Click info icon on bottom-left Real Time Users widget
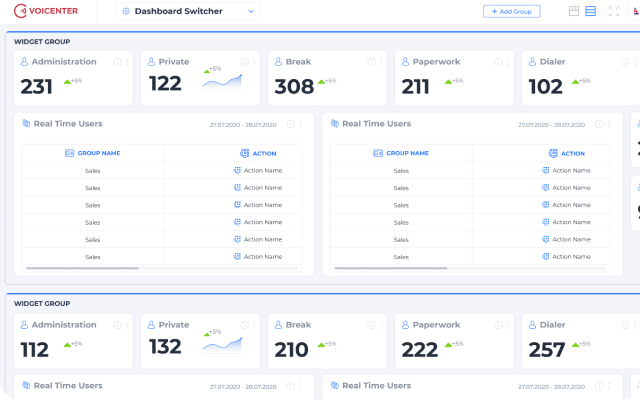Screen dimensions: 640x400 pos(290,386)
